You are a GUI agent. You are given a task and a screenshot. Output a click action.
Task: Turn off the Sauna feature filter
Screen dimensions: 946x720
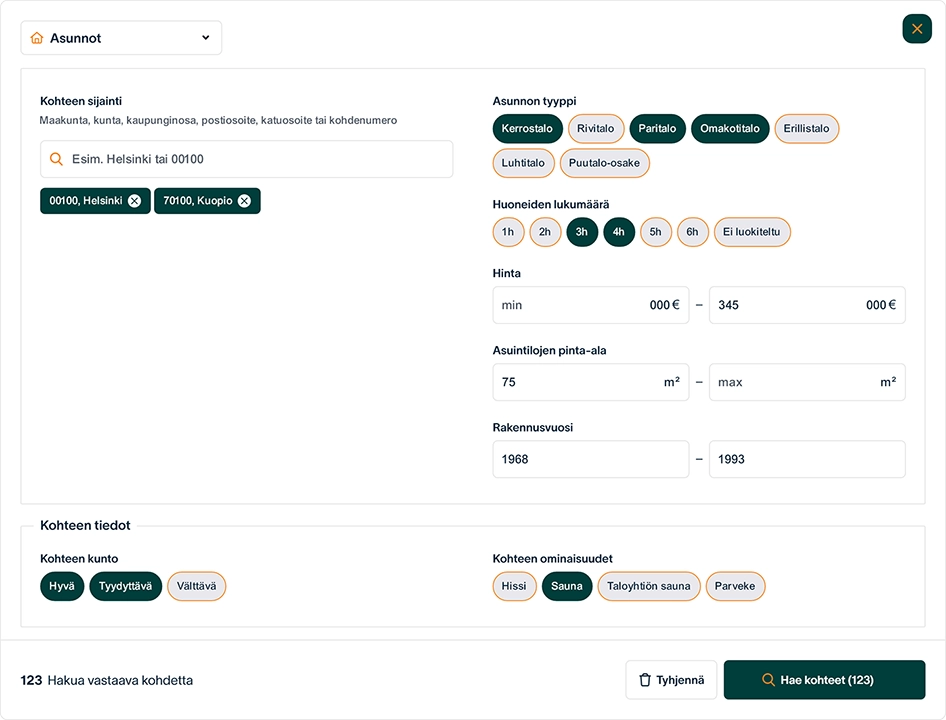(x=567, y=586)
